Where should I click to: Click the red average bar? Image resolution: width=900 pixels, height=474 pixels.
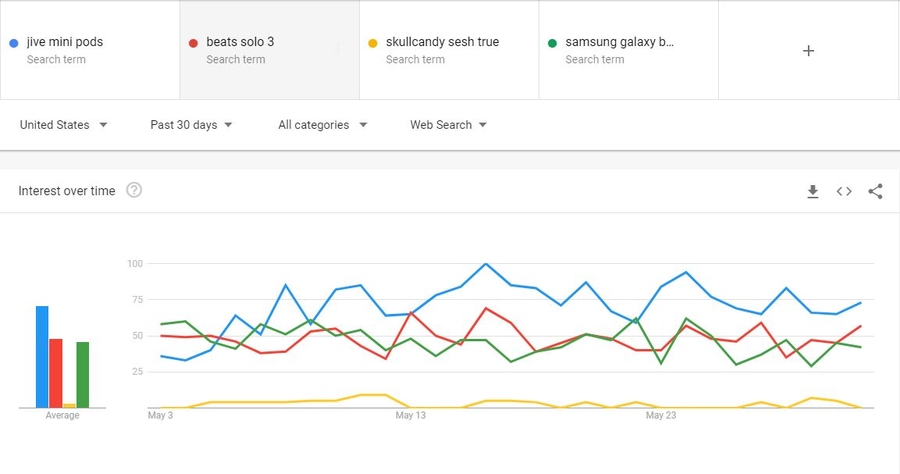[56, 373]
